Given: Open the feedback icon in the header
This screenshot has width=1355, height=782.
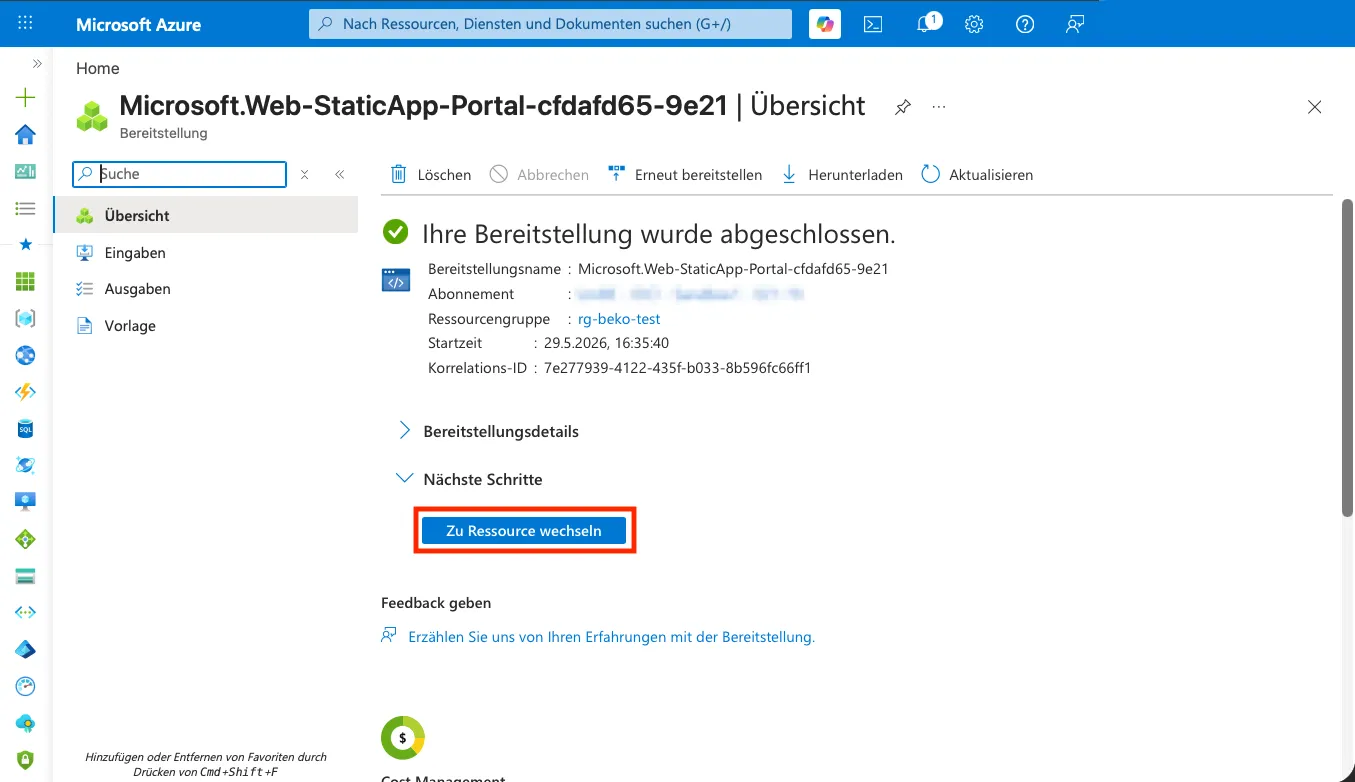Looking at the screenshot, I should pyautogui.click(x=1075, y=24).
